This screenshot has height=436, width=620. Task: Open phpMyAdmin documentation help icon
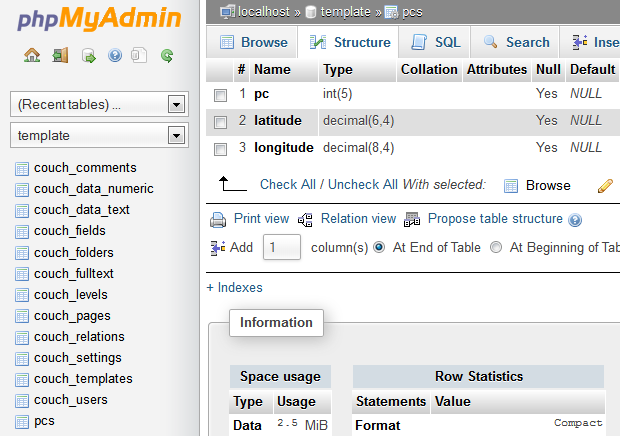click(x=115, y=55)
